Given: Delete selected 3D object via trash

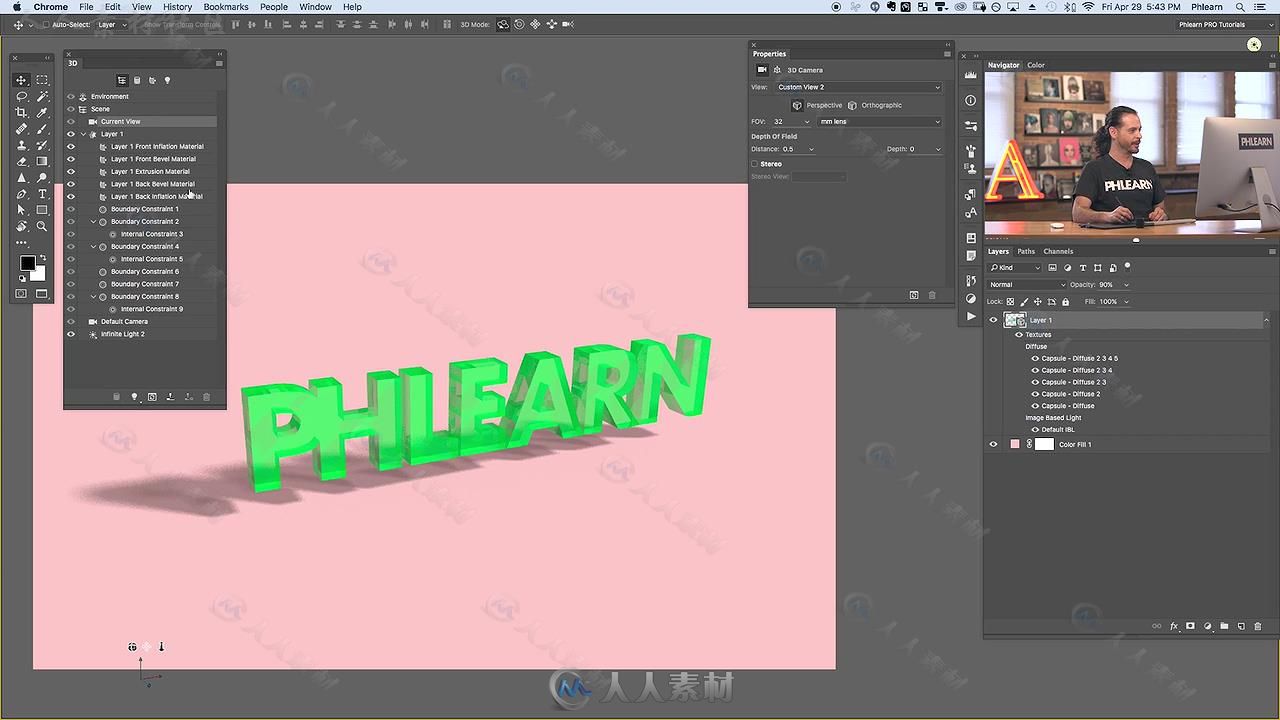Looking at the screenshot, I should (207, 397).
